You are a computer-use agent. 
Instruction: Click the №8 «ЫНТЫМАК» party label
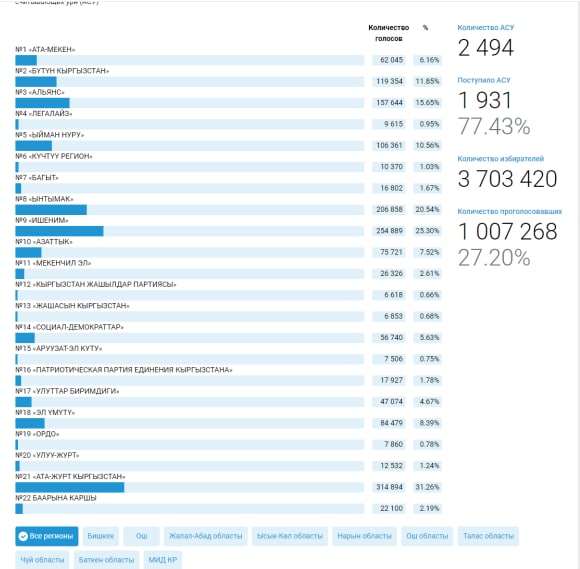44,199
